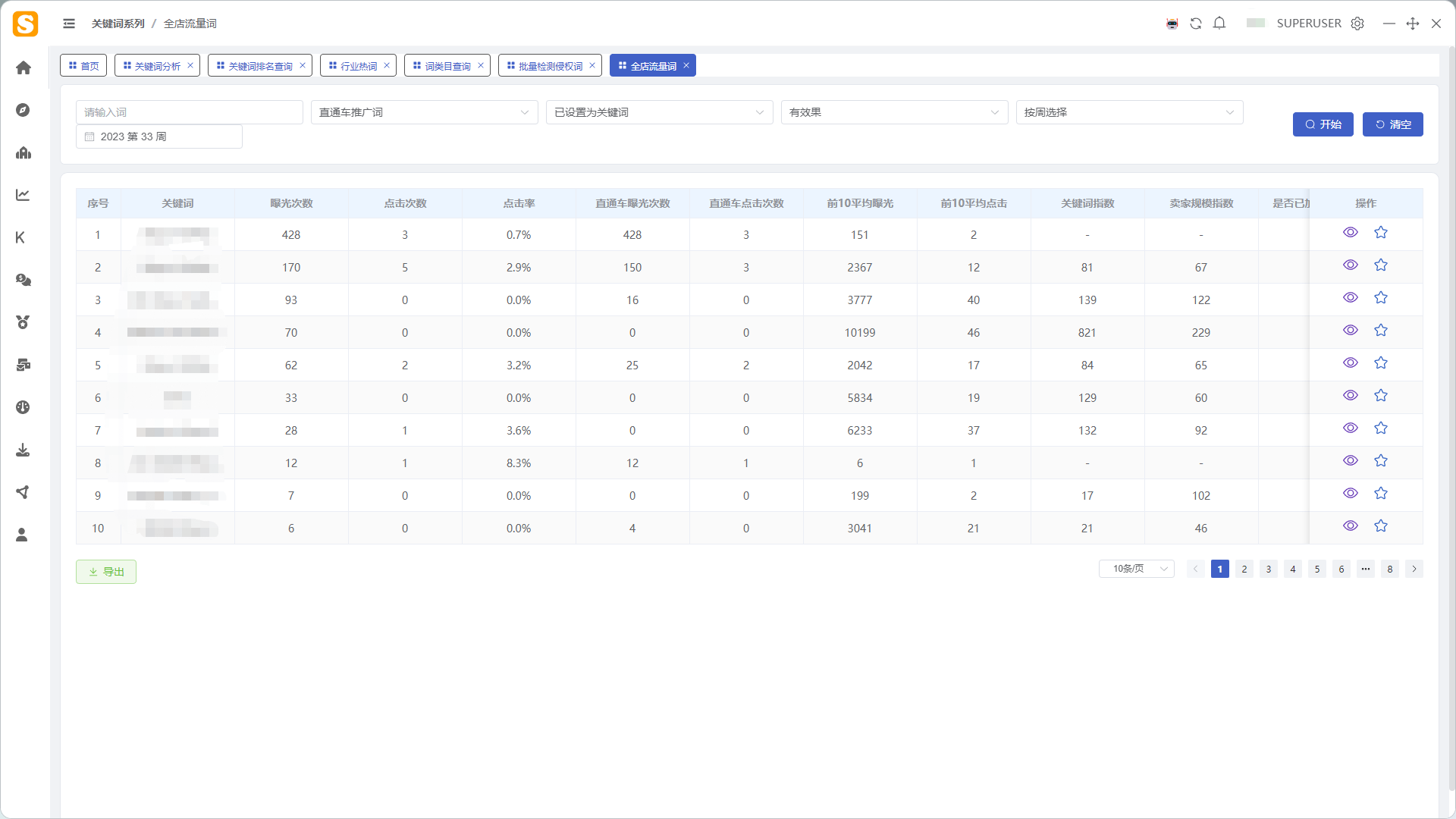Viewport: 1456px width, 819px height.
Task: Click the 关键词系列 breadcrumb
Action: pyautogui.click(x=118, y=24)
